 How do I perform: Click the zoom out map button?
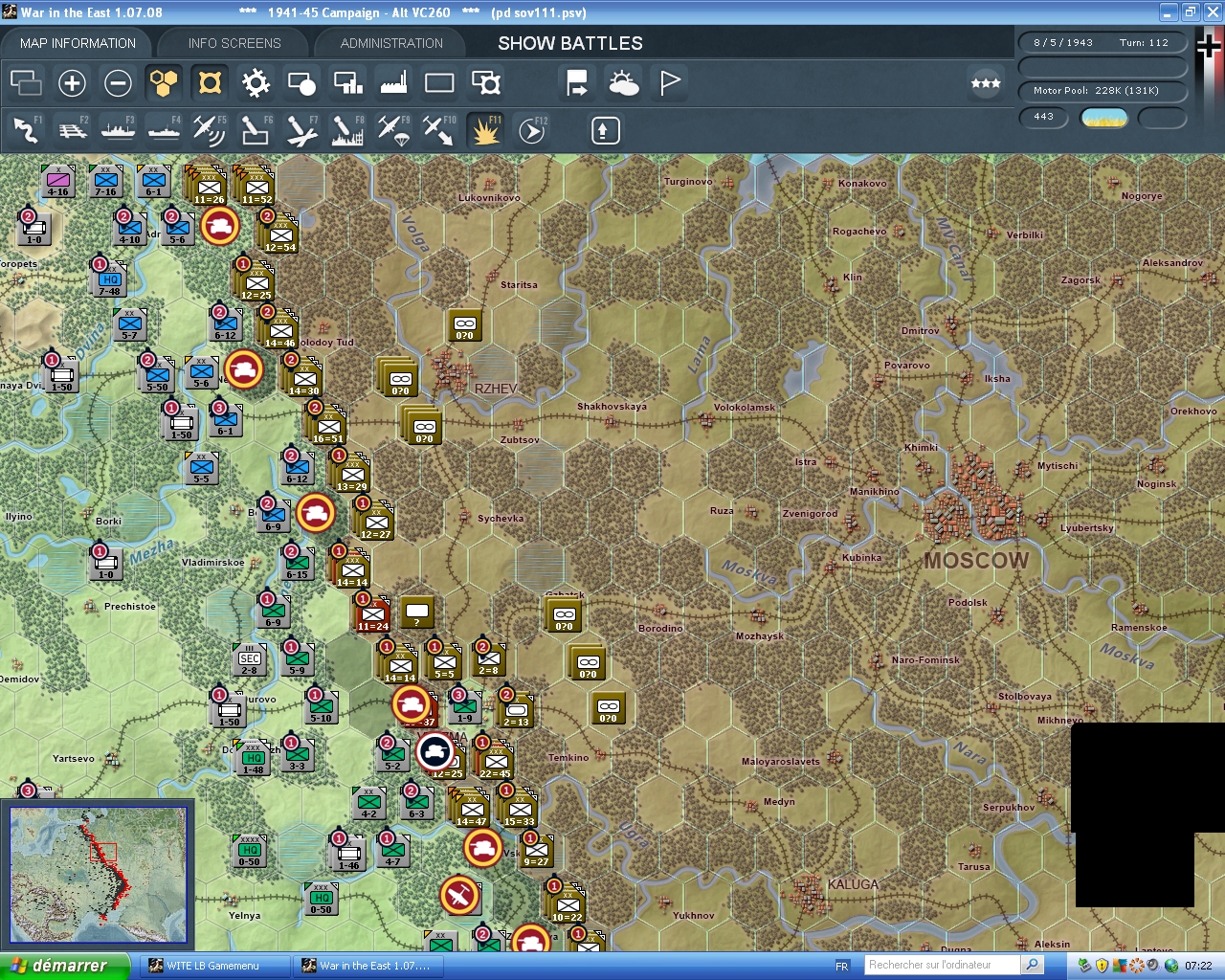(x=118, y=83)
